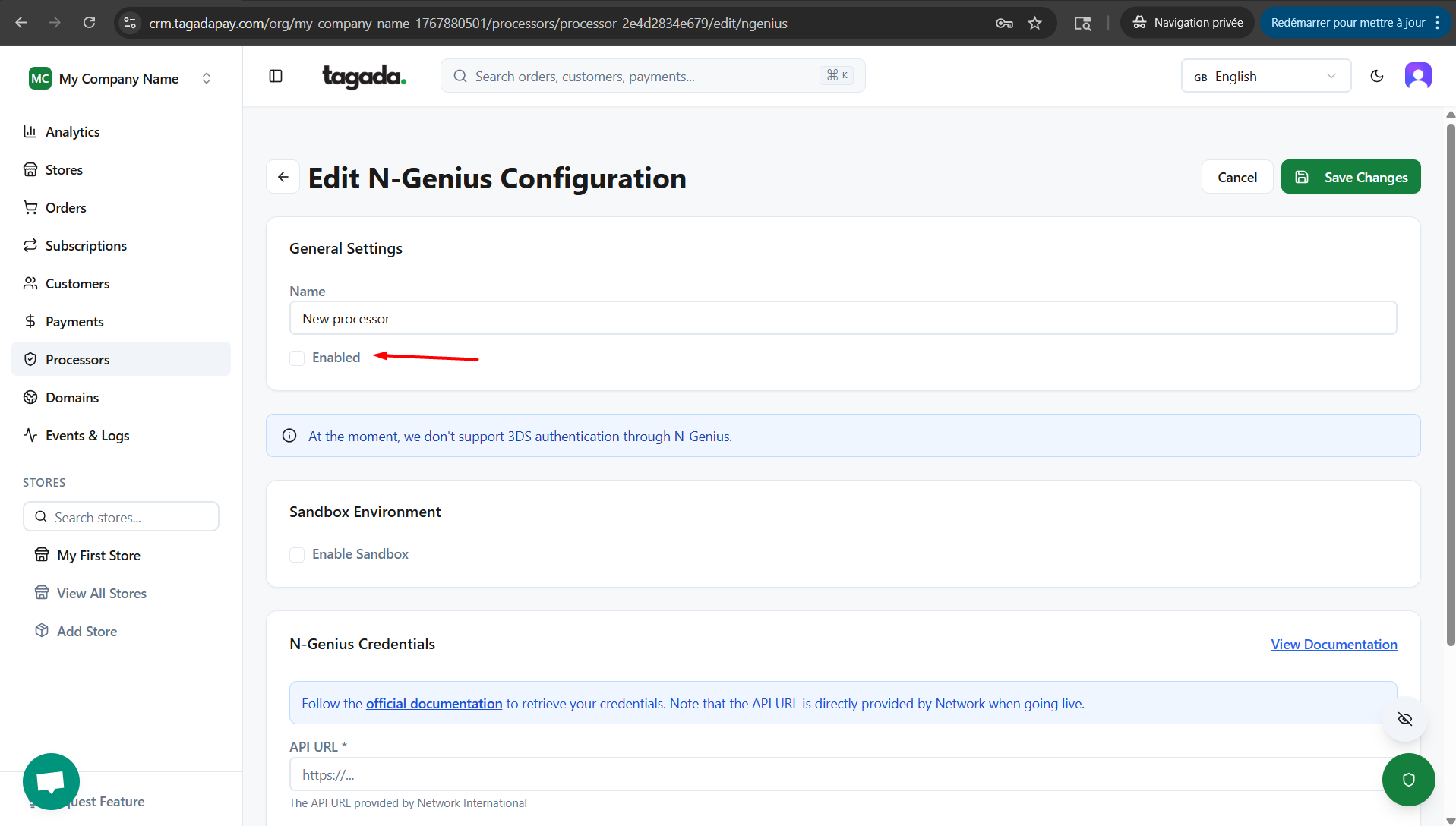Go to Events & Logs section
1456x826 pixels.
(x=87, y=436)
